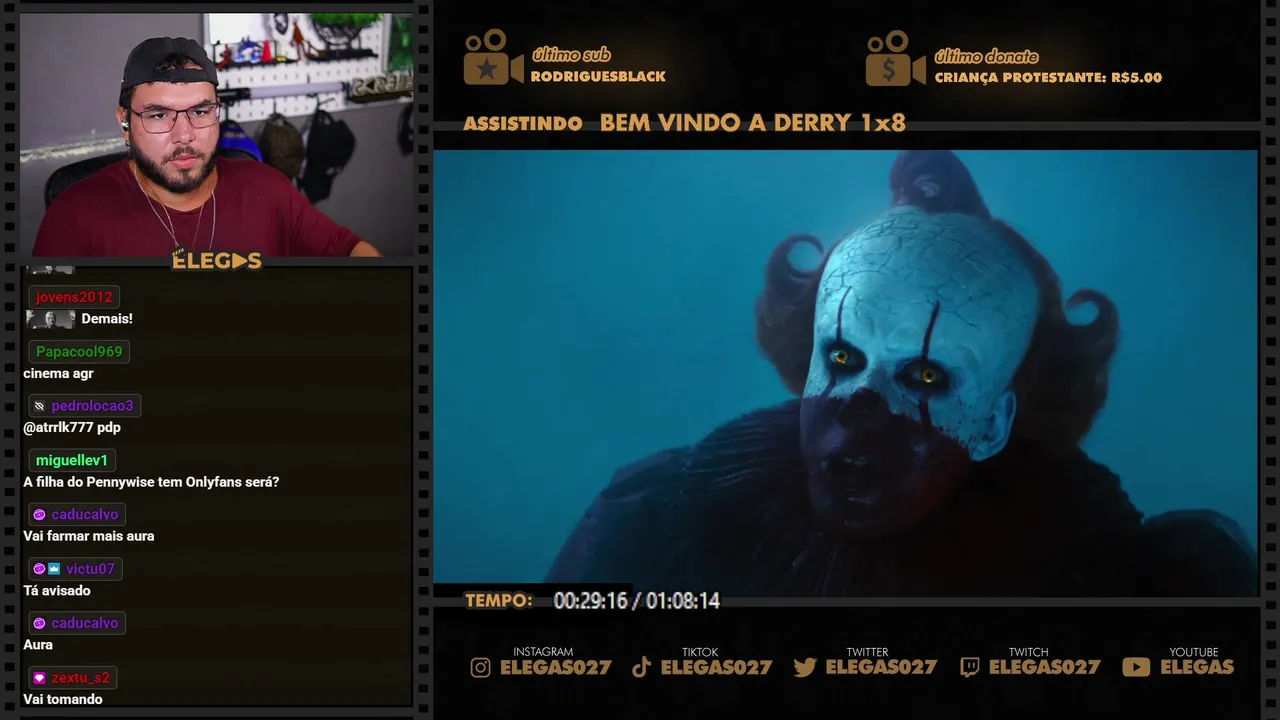Click the message 'Vai farmar mais aura'
The height and width of the screenshot is (720, 1280).
pyautogui.click(x=89, y=536)
